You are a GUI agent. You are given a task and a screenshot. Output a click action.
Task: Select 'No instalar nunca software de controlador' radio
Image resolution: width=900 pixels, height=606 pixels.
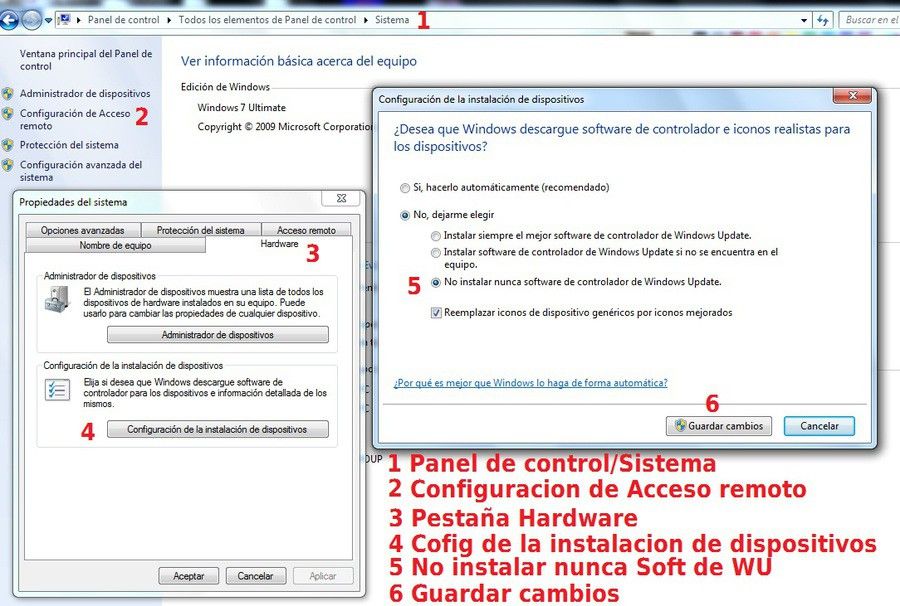click(x=436, y=282)
